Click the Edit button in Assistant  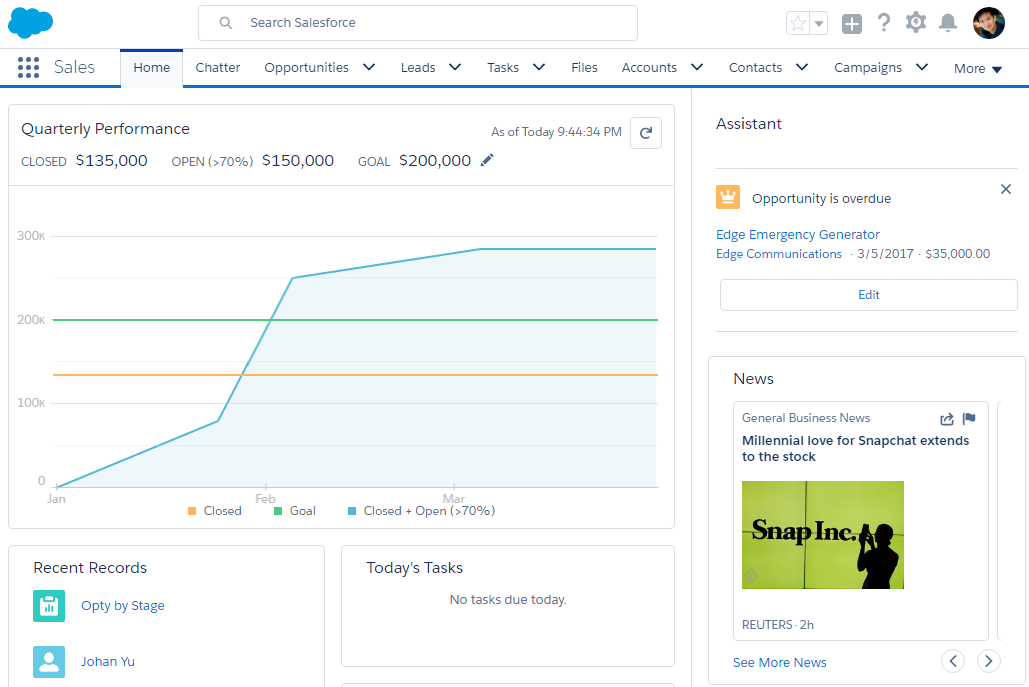click(868, 295)
